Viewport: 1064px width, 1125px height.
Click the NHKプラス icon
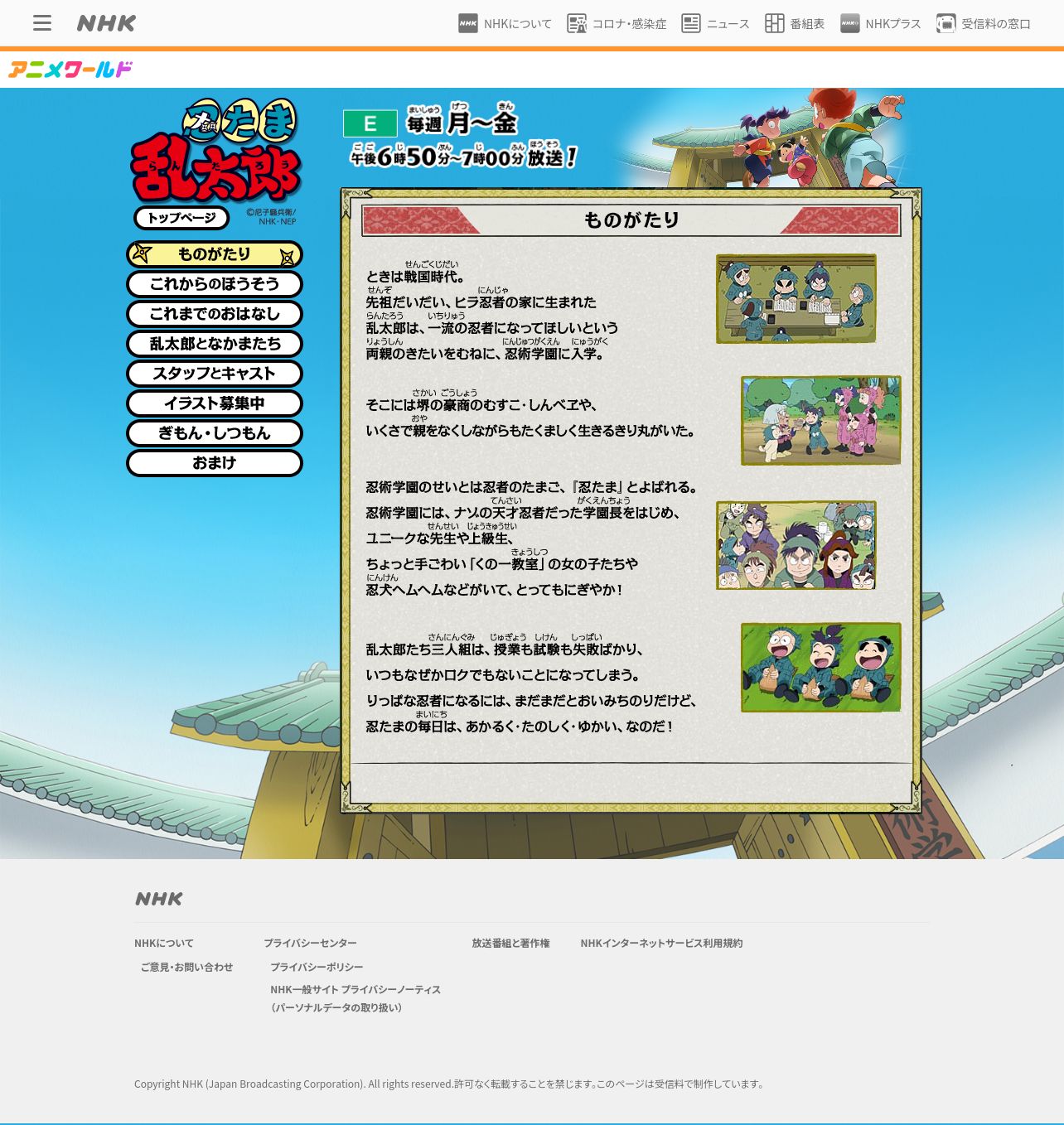850,23
